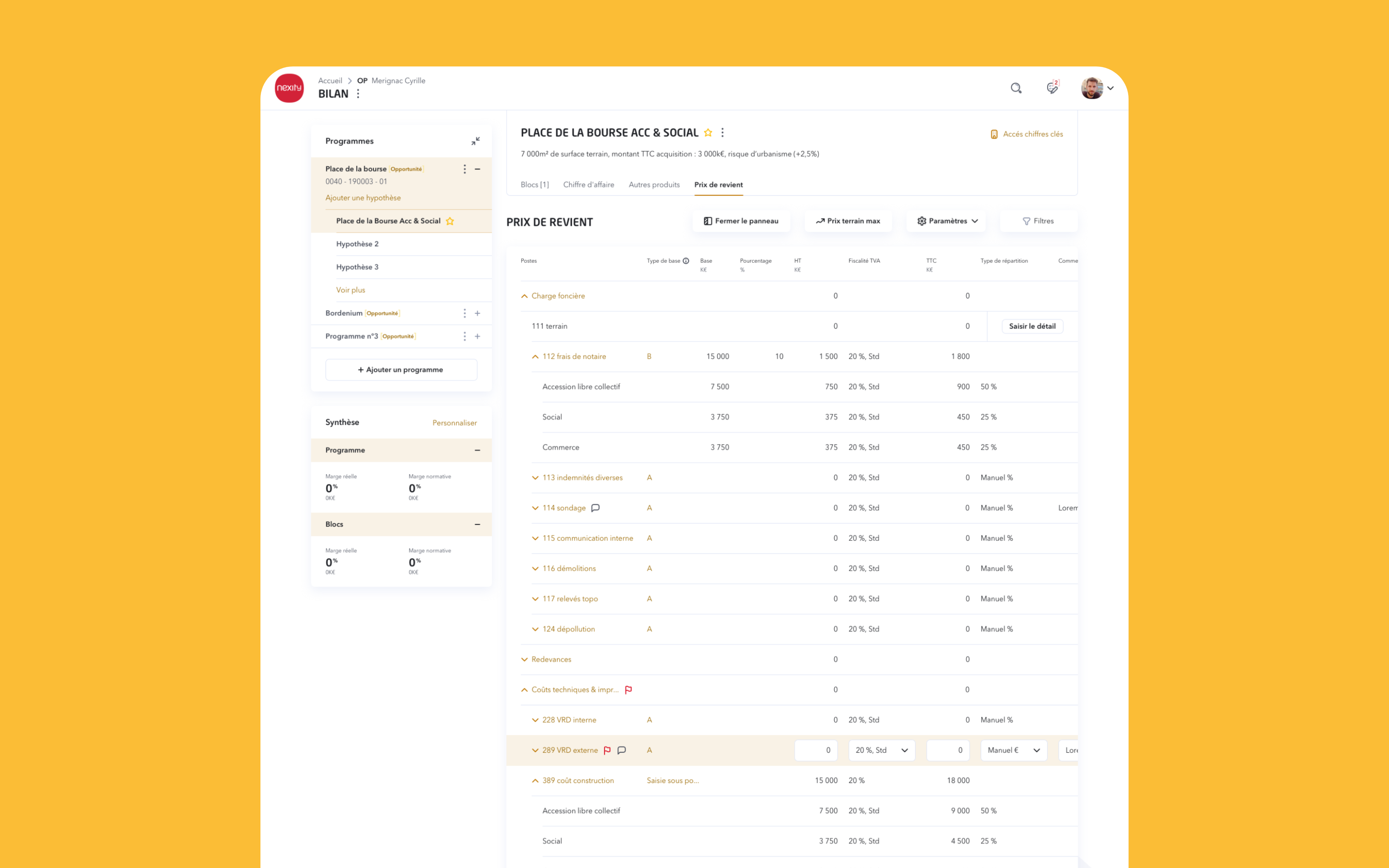Viewport: 1389px width, 868px height.
Task: Open the global search magnifier
Action: (1016, 88)
